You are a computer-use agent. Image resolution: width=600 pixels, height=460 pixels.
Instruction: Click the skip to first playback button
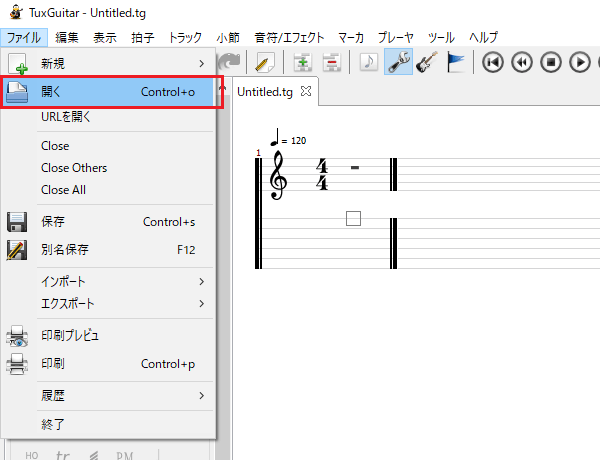[492, 62]
